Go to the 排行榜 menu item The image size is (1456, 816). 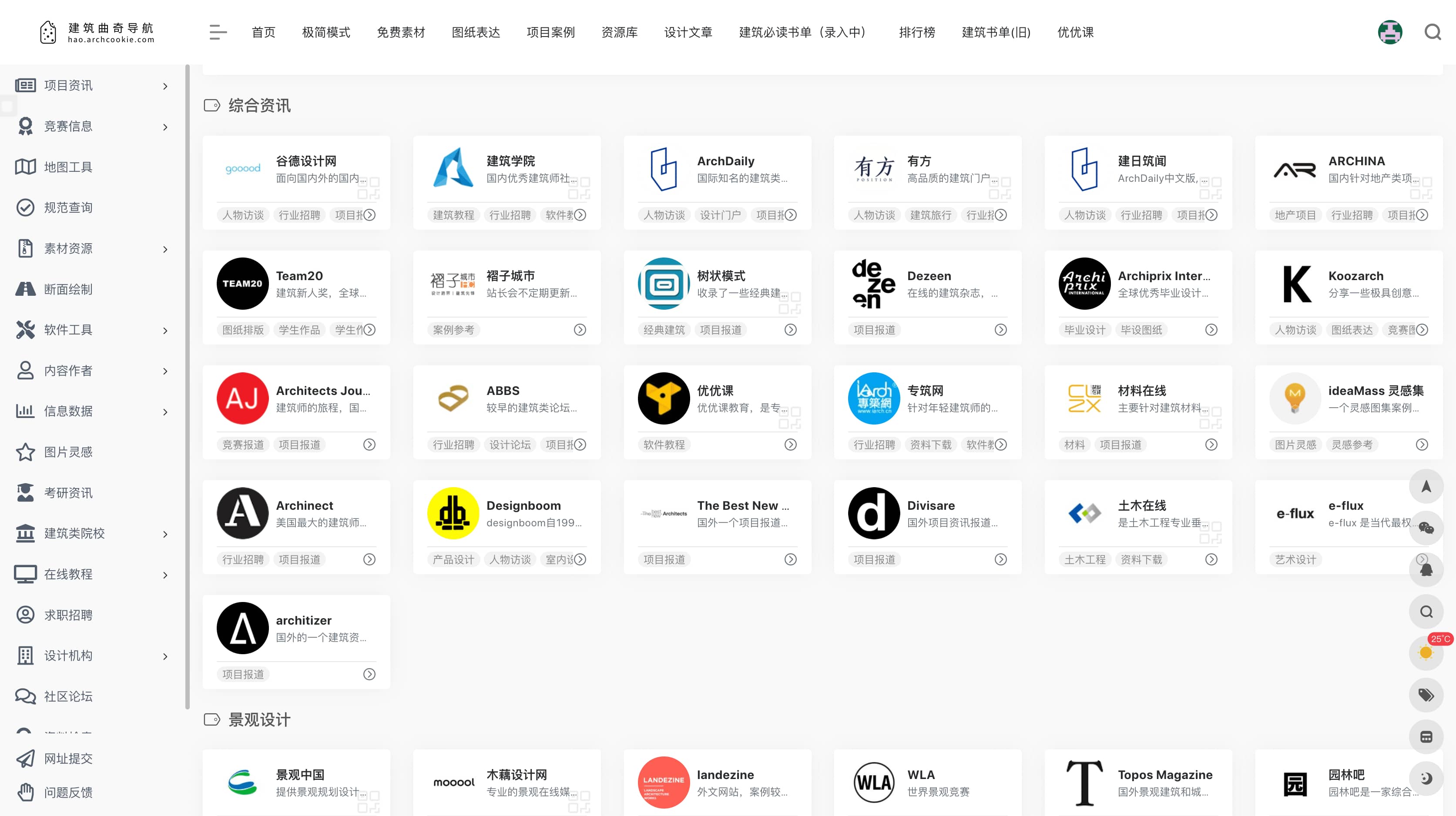pyautogui.click(x=917, y=32)
